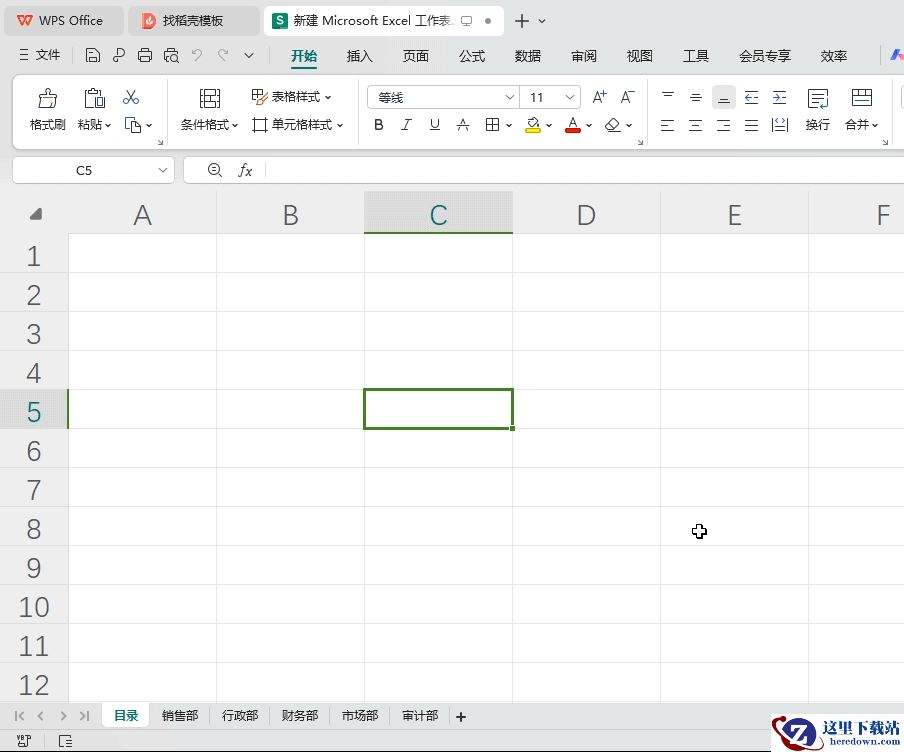The width and height of the screenshot is (904, 752).
Task: Click Increase Indent icon
Action: pyautogui.click(x=779, y=97)
